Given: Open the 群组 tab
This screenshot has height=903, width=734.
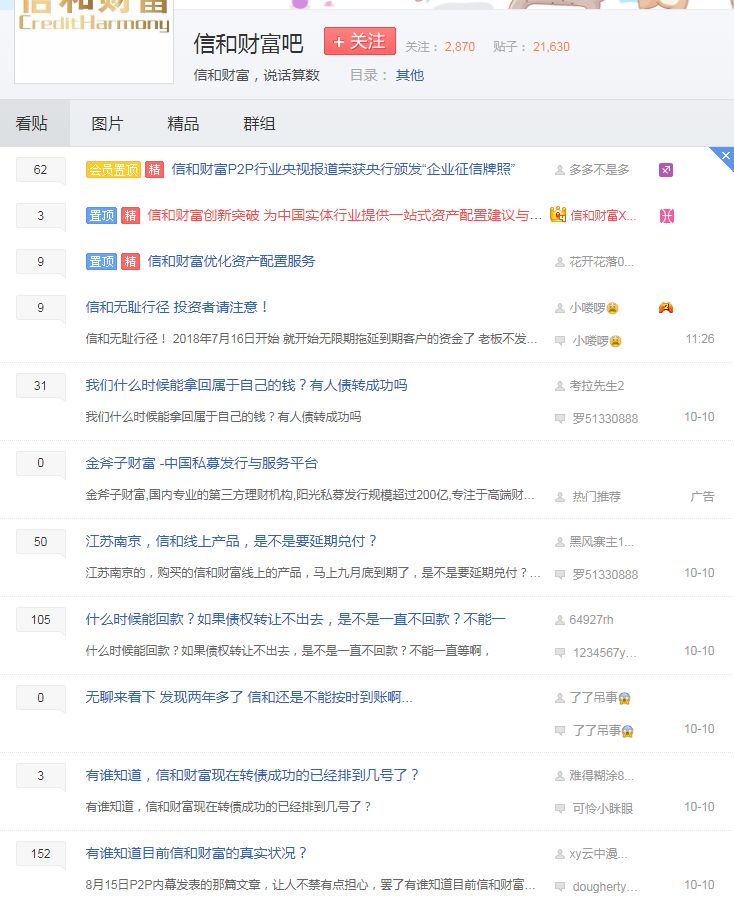Looking at the screenshot, I should [x=259, y=123].
